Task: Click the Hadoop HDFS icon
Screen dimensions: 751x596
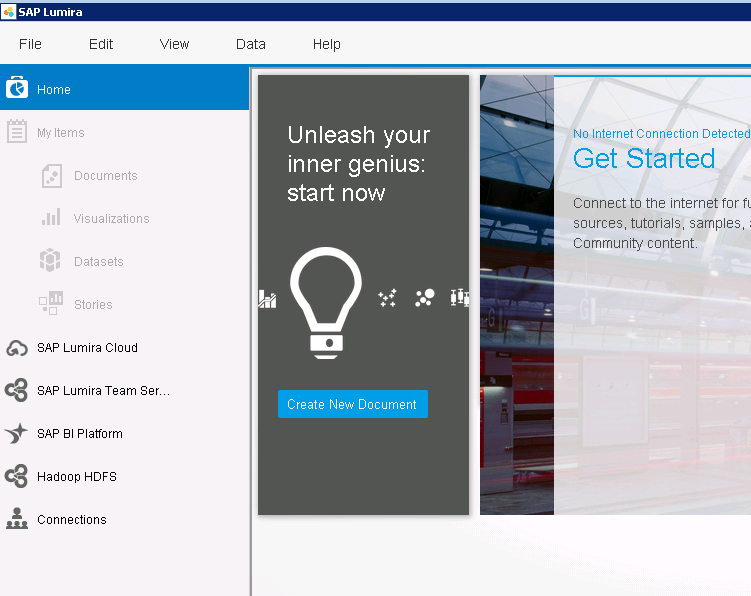Action: (17, 476)
